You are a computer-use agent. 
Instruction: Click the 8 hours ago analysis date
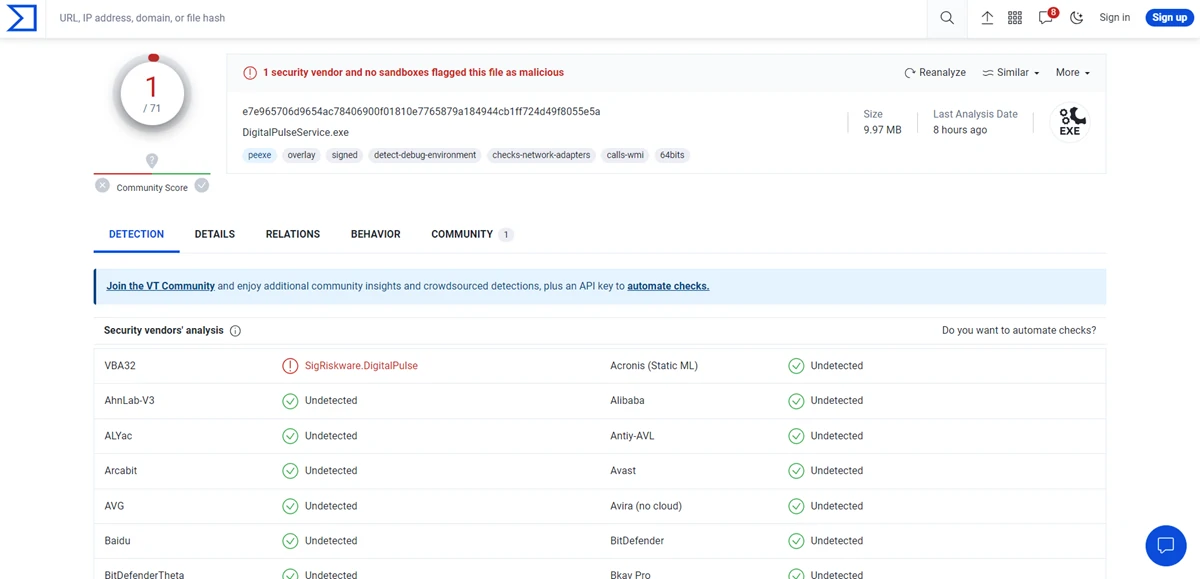(x=960, y=130)
